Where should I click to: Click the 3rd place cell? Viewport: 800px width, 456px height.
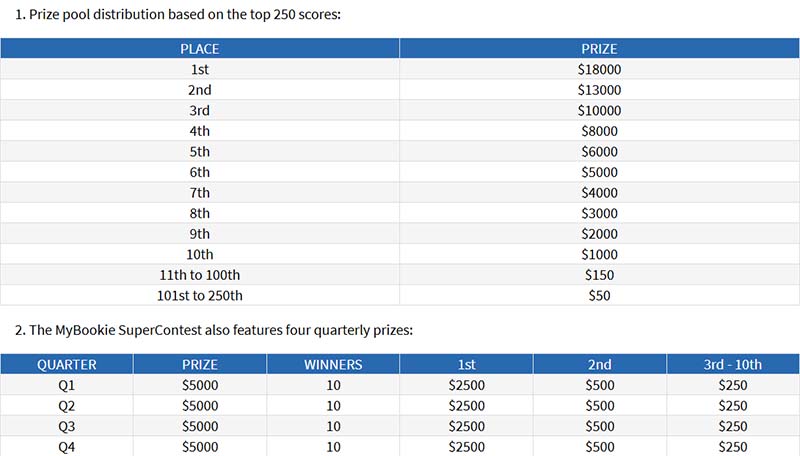click(199, 110)
